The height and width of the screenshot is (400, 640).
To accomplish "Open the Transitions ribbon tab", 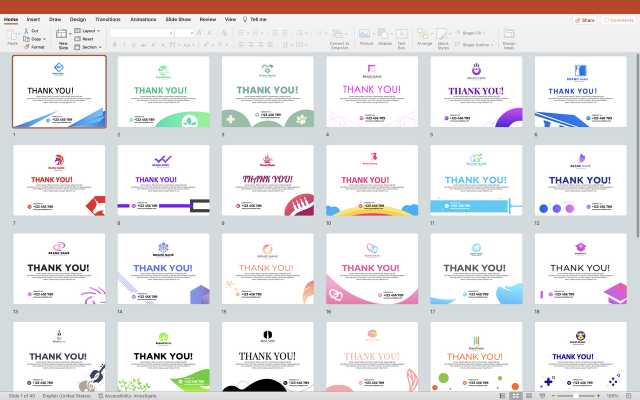I will (x=107, y=19).
